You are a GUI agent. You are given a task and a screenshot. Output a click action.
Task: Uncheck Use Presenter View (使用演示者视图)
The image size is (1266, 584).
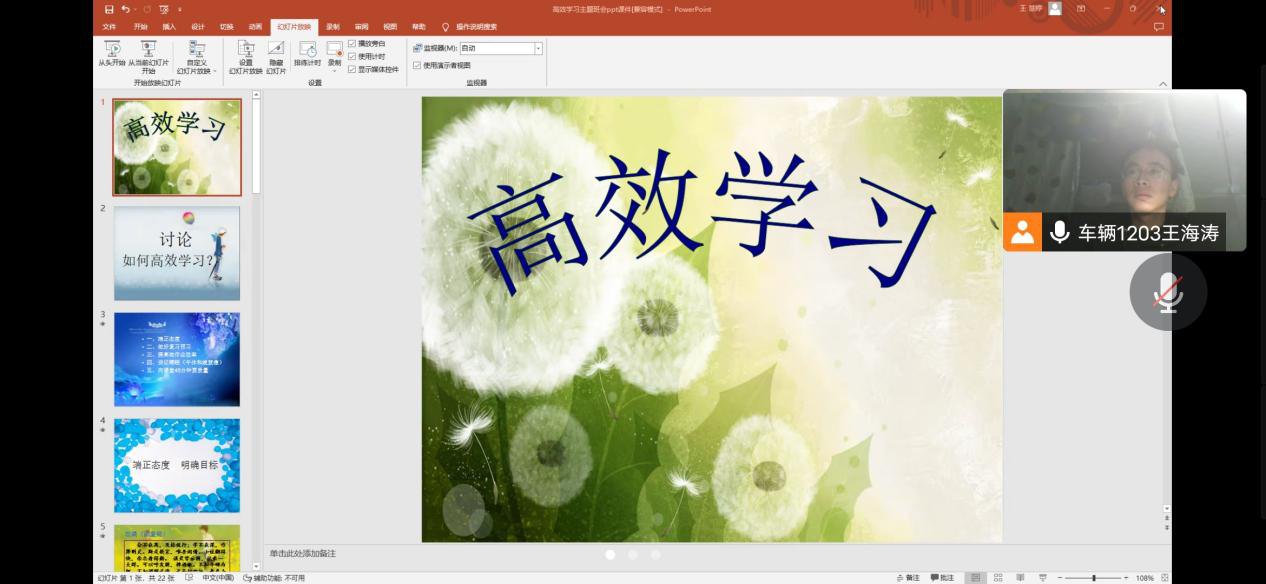pyautogui.click(x=417, y=65)
